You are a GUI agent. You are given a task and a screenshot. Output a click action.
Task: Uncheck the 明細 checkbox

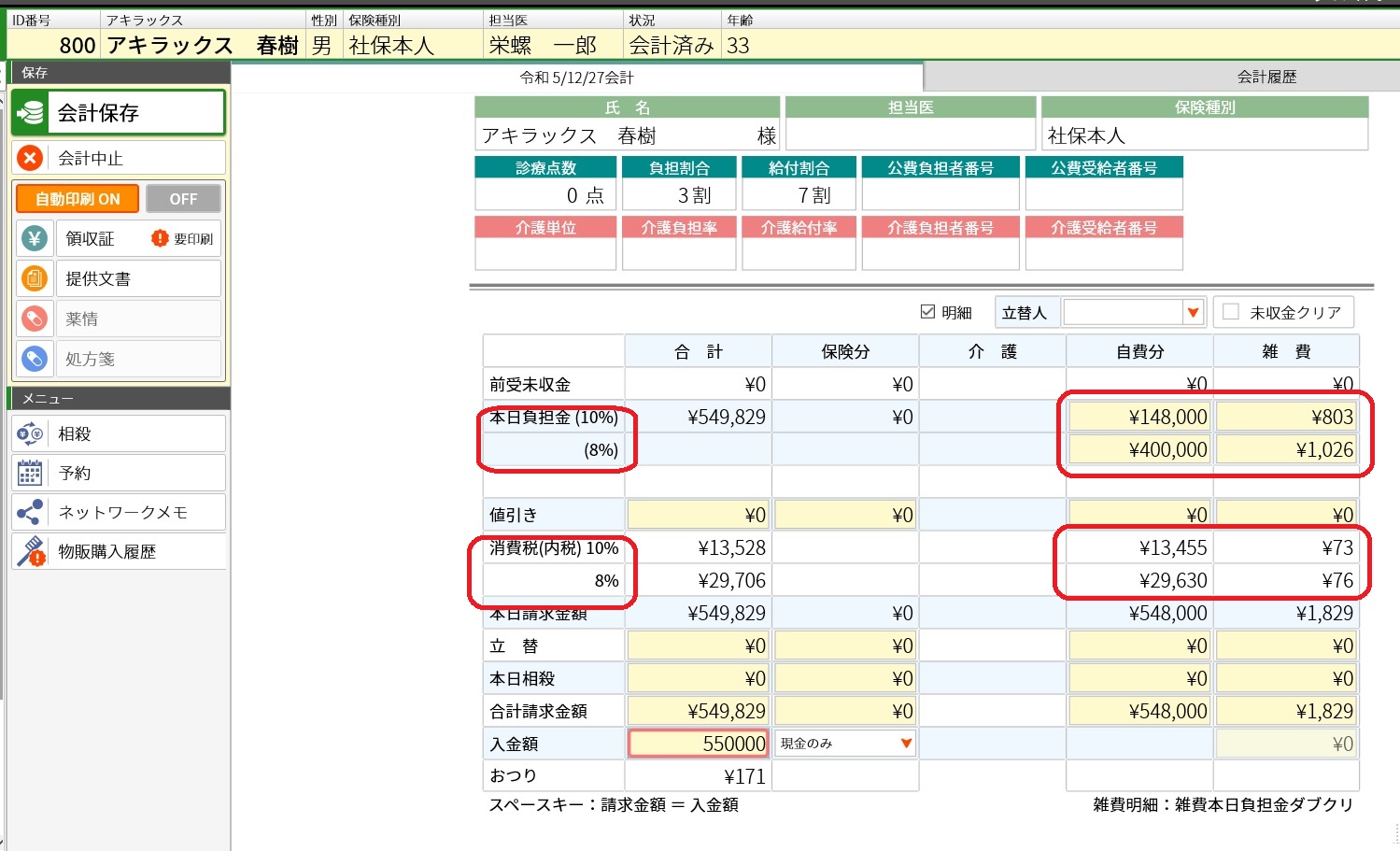927,312
